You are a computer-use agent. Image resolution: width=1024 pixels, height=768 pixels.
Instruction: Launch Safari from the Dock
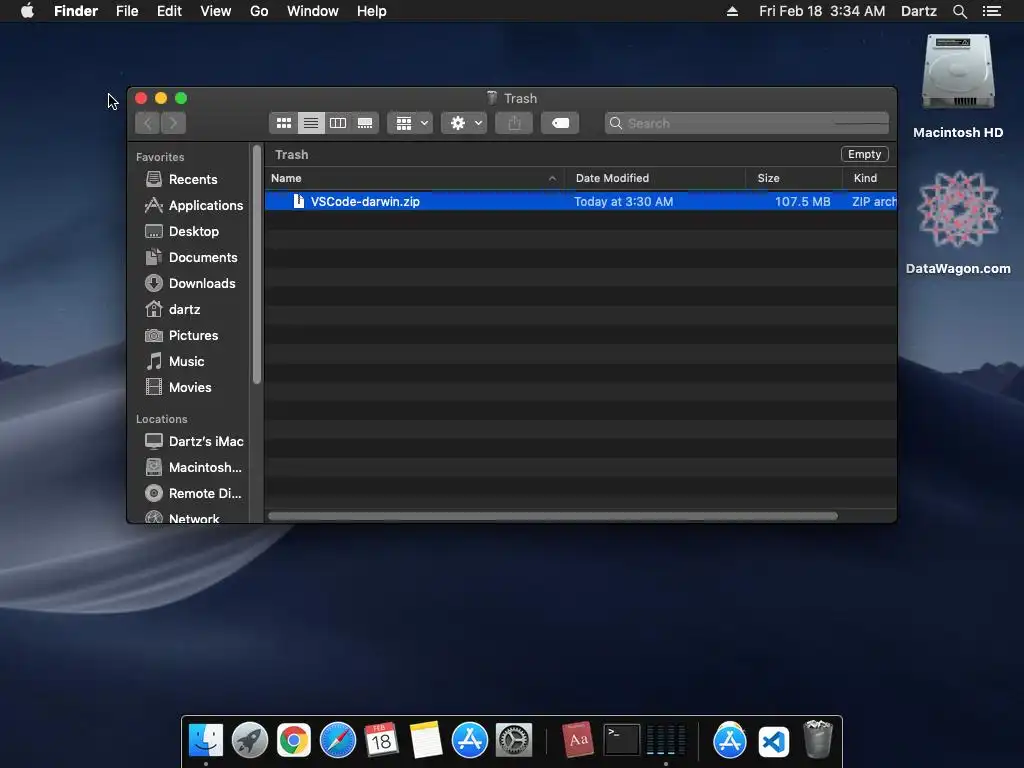tap(338, 741)
